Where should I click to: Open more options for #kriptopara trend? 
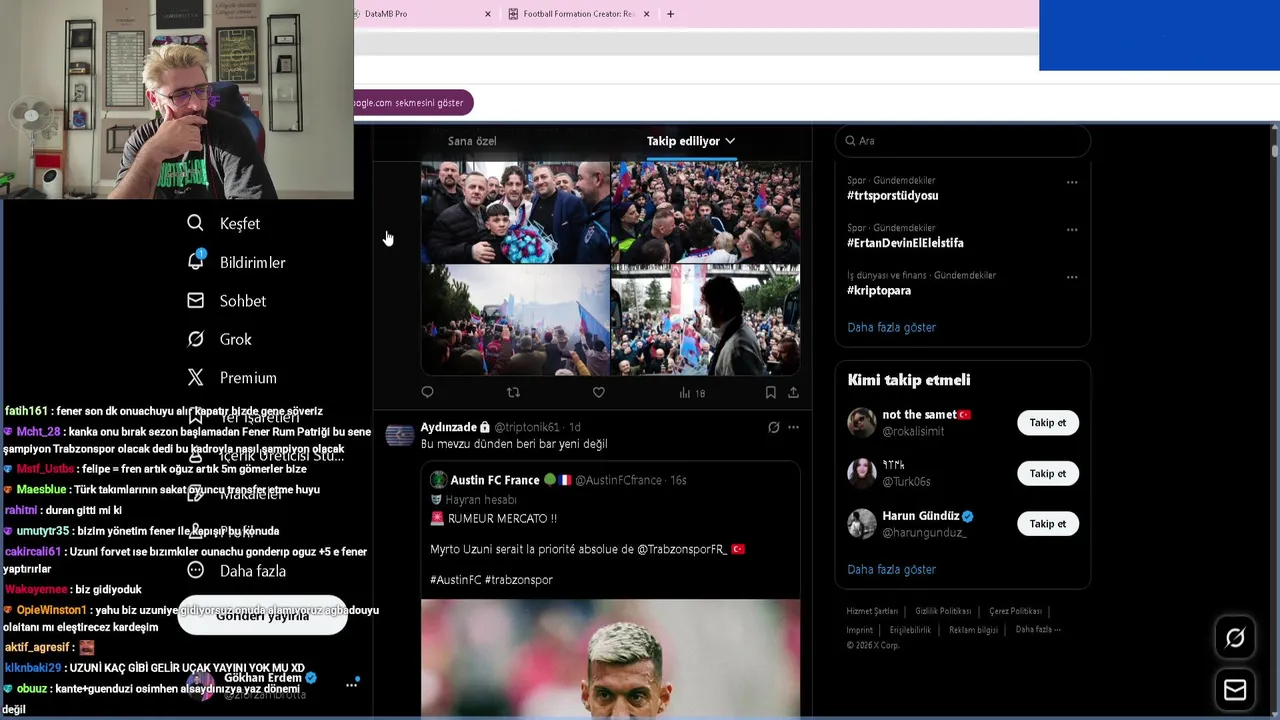click(x=1072, y=276)
